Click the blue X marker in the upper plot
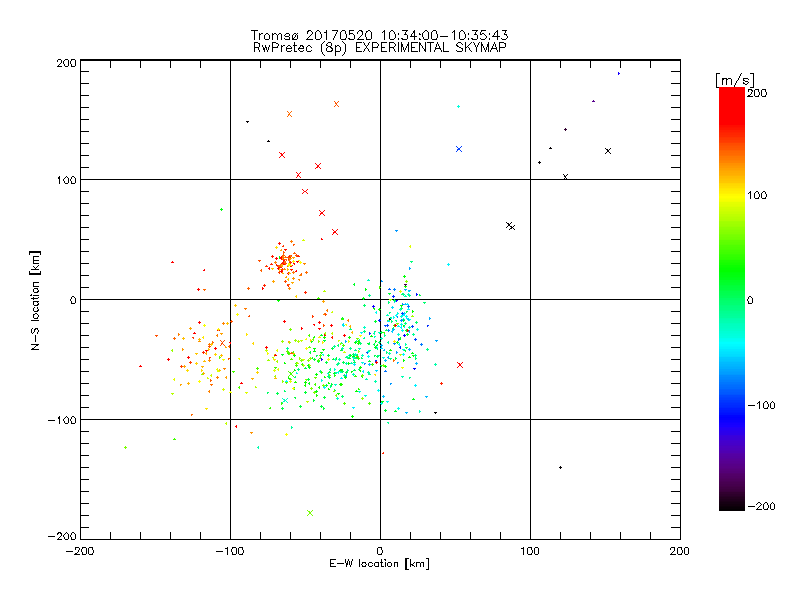This screenshot has height=600, width=800. pyautogui.click(x=459, y=149)
